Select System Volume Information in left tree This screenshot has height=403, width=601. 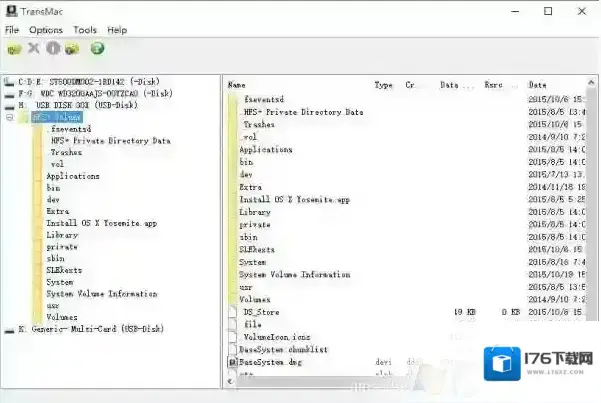coord(102,294)
